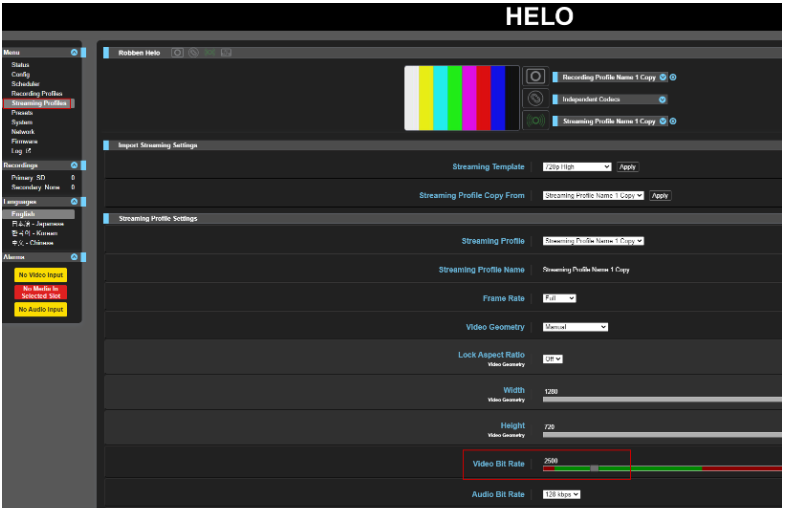The width and height of the screenshot is (786, 513).
Task: Open Streaming Template dropdown
Action: [x=577, y=167]
